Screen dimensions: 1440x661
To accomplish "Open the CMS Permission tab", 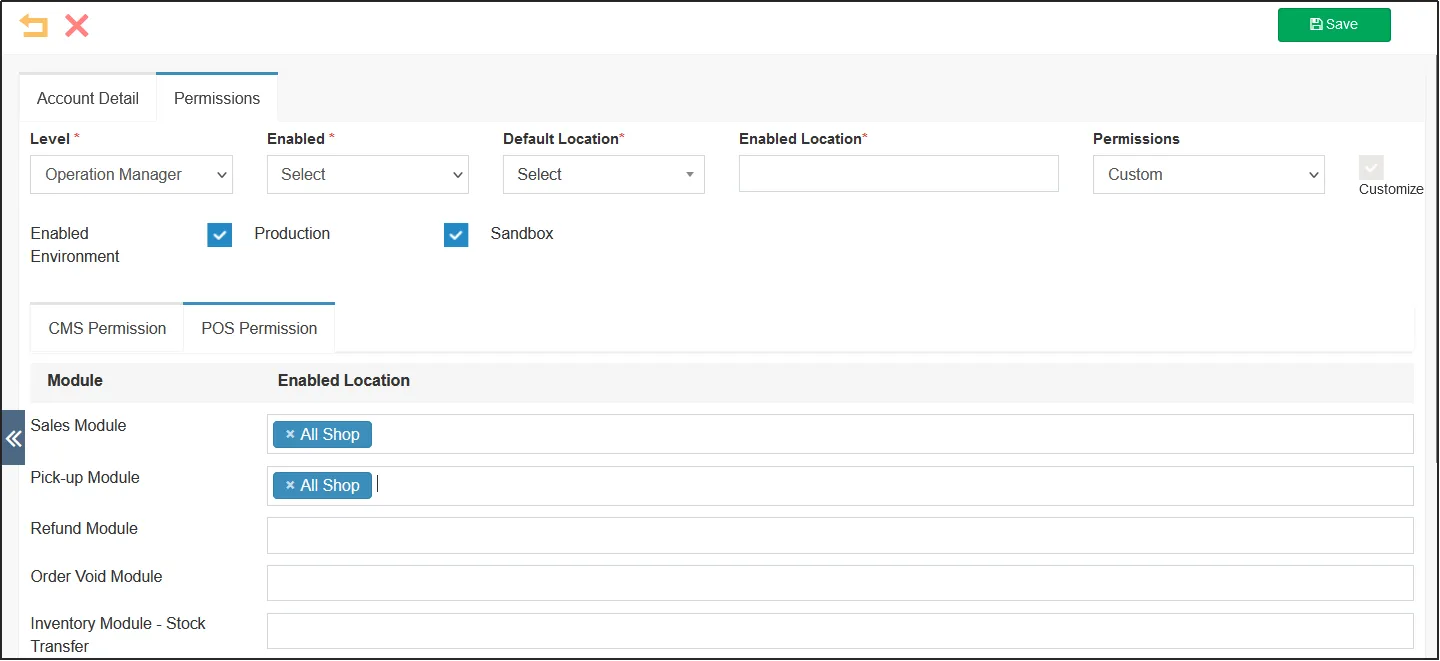I will 106,328.
